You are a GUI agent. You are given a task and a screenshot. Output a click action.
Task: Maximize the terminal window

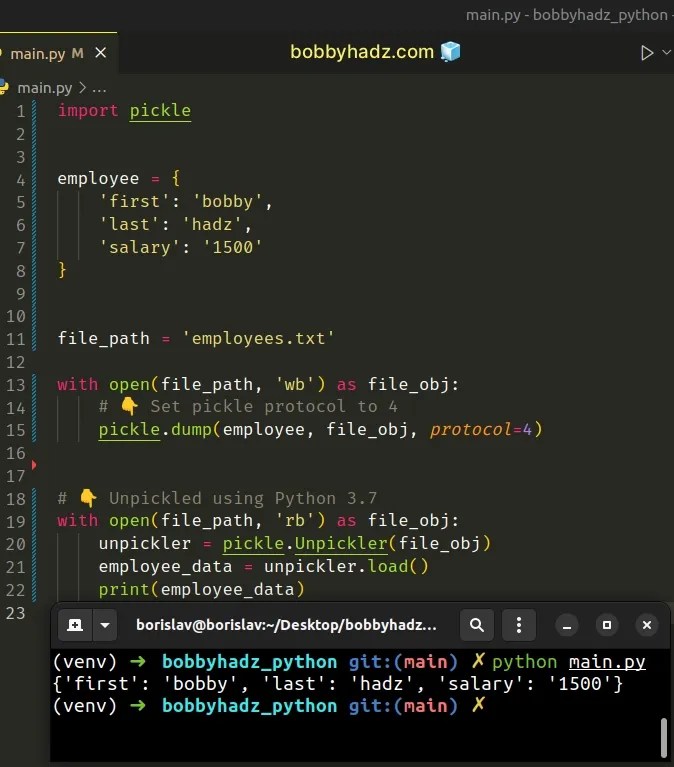[x=607, y=625]
